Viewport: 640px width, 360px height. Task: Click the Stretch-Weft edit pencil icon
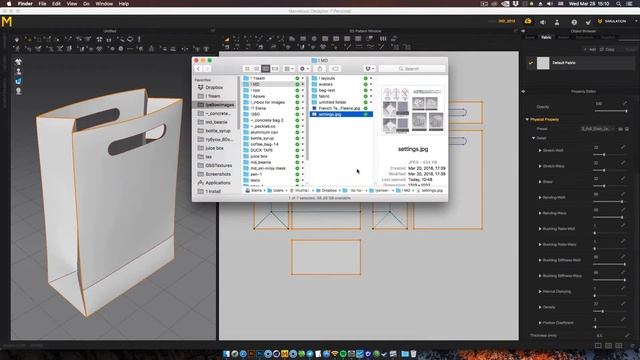623,147
